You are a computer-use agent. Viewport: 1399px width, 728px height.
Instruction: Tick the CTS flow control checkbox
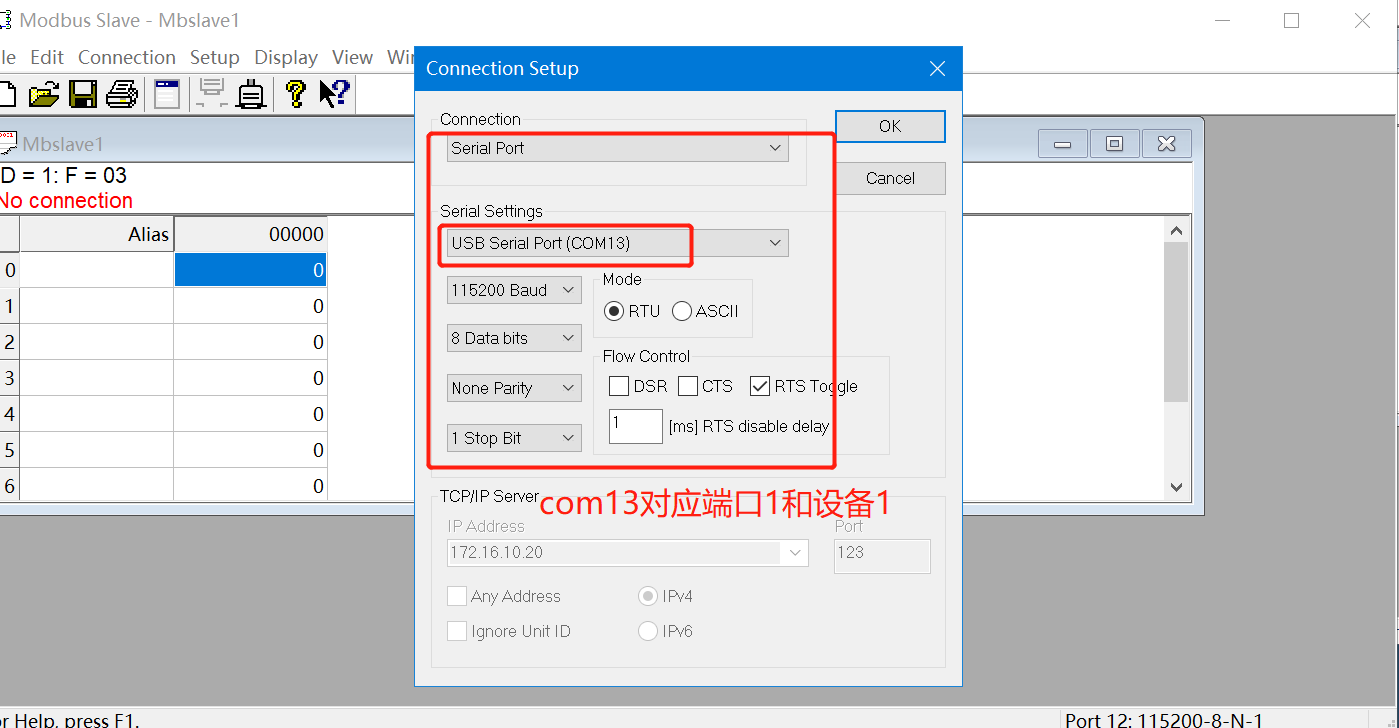[x=688, y=386]
